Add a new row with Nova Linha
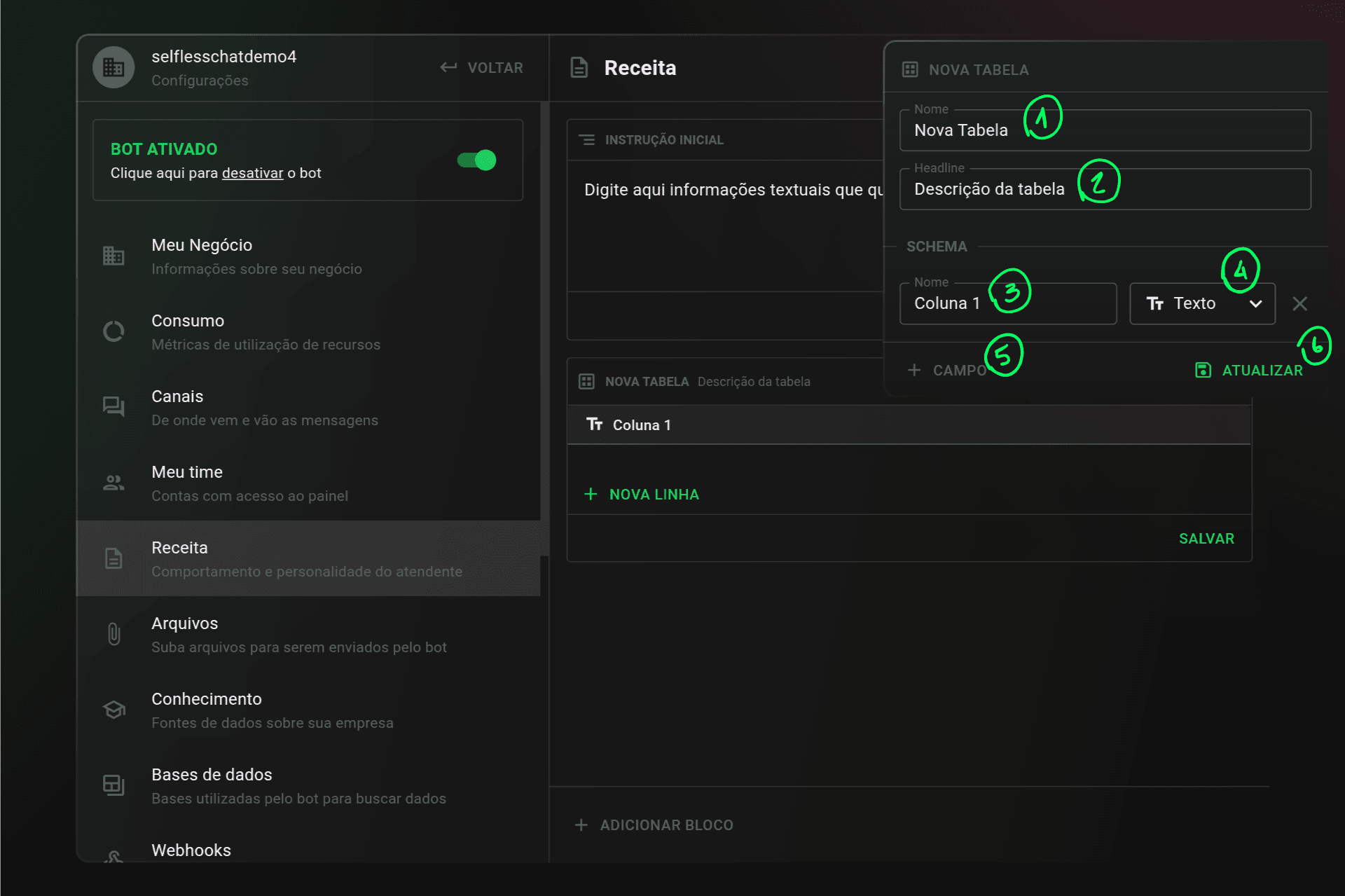The width and height of the screenshot is (1345, 896). click(642, 495)
